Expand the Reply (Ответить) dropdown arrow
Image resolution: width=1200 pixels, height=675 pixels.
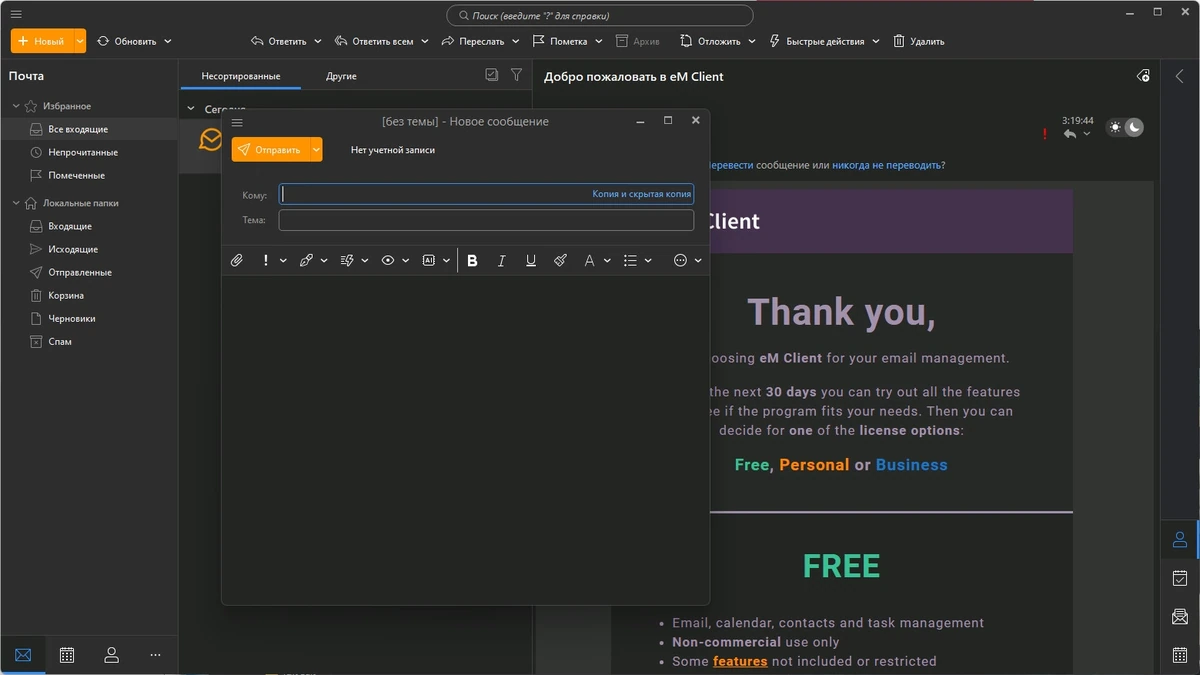coord(318,42)
